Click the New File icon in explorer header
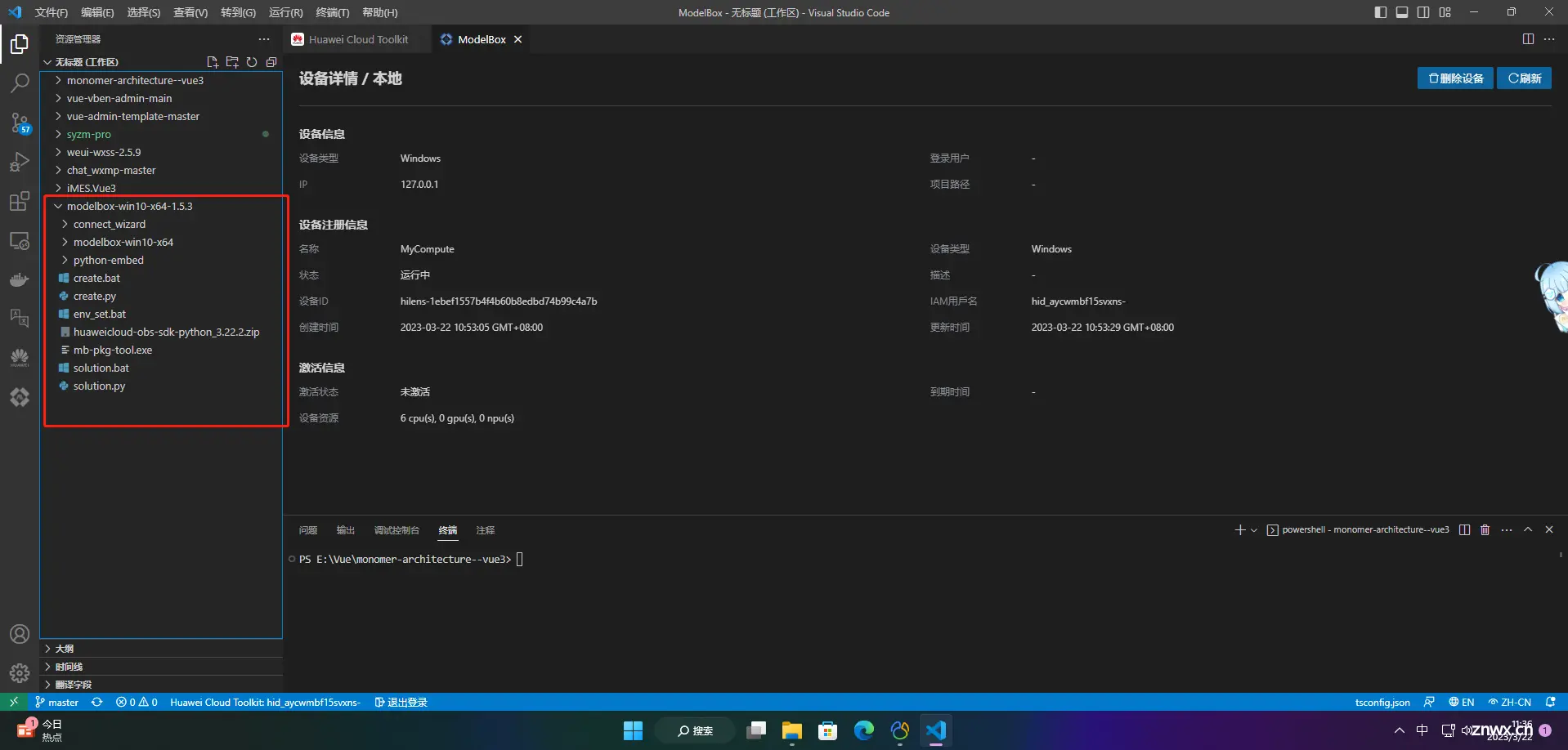 click(213, 62)
